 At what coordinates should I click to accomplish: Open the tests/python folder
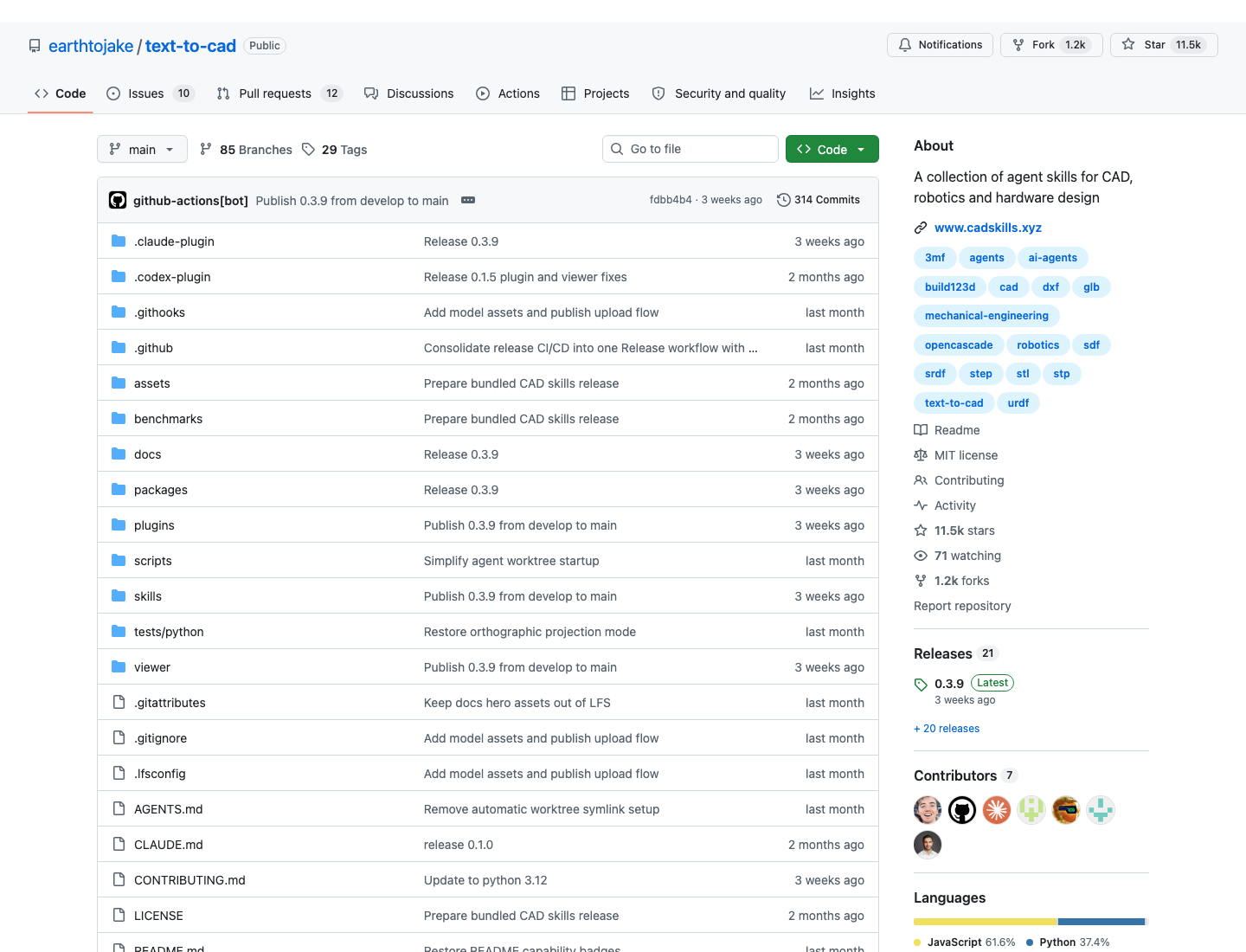click(169, 632)
